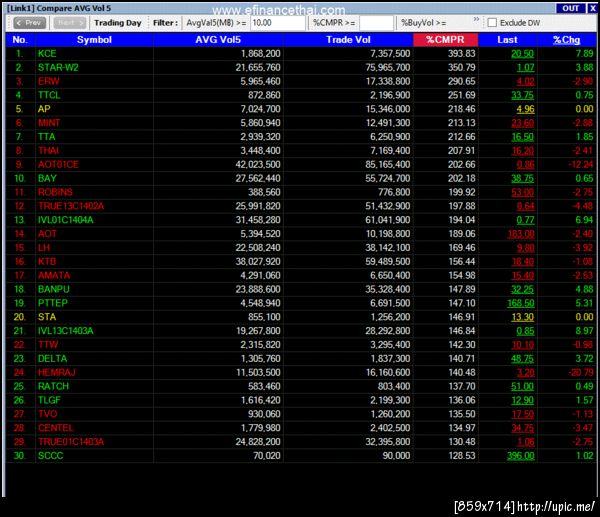Sort by the %CMPR column header
The image size is (600, 517).
445,40
